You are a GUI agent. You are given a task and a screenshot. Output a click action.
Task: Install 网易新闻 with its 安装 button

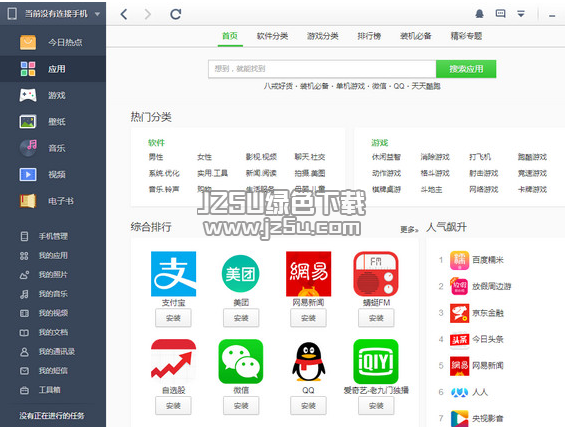pyautogui.click(x=308, y=318)
